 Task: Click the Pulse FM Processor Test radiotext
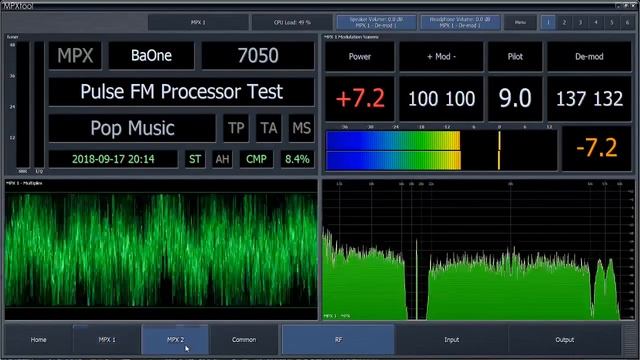click(182, 92)
